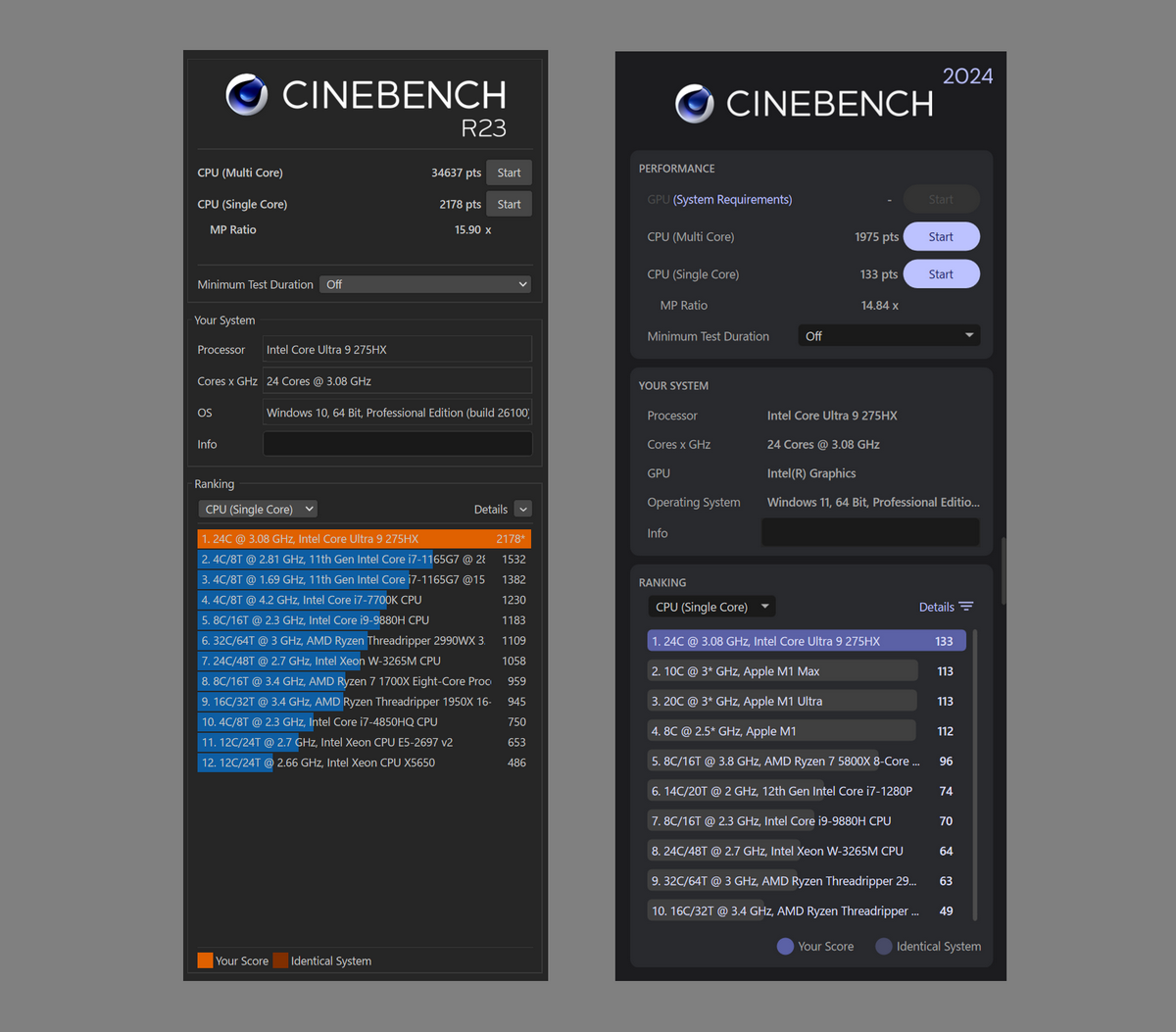Viewport: 1176px width, 1032px height.
Task: Select R23 ranking row Xeon E5-2697 v2
Action: click(364, 742)
